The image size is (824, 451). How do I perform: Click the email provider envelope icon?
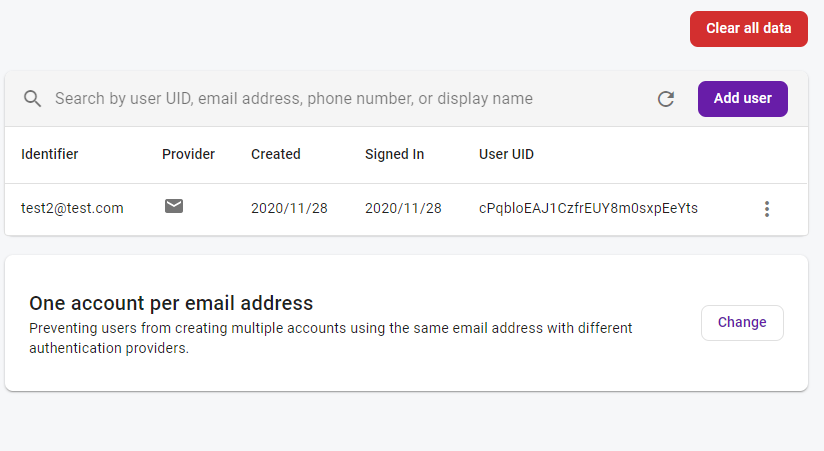[x=174, y=206]
